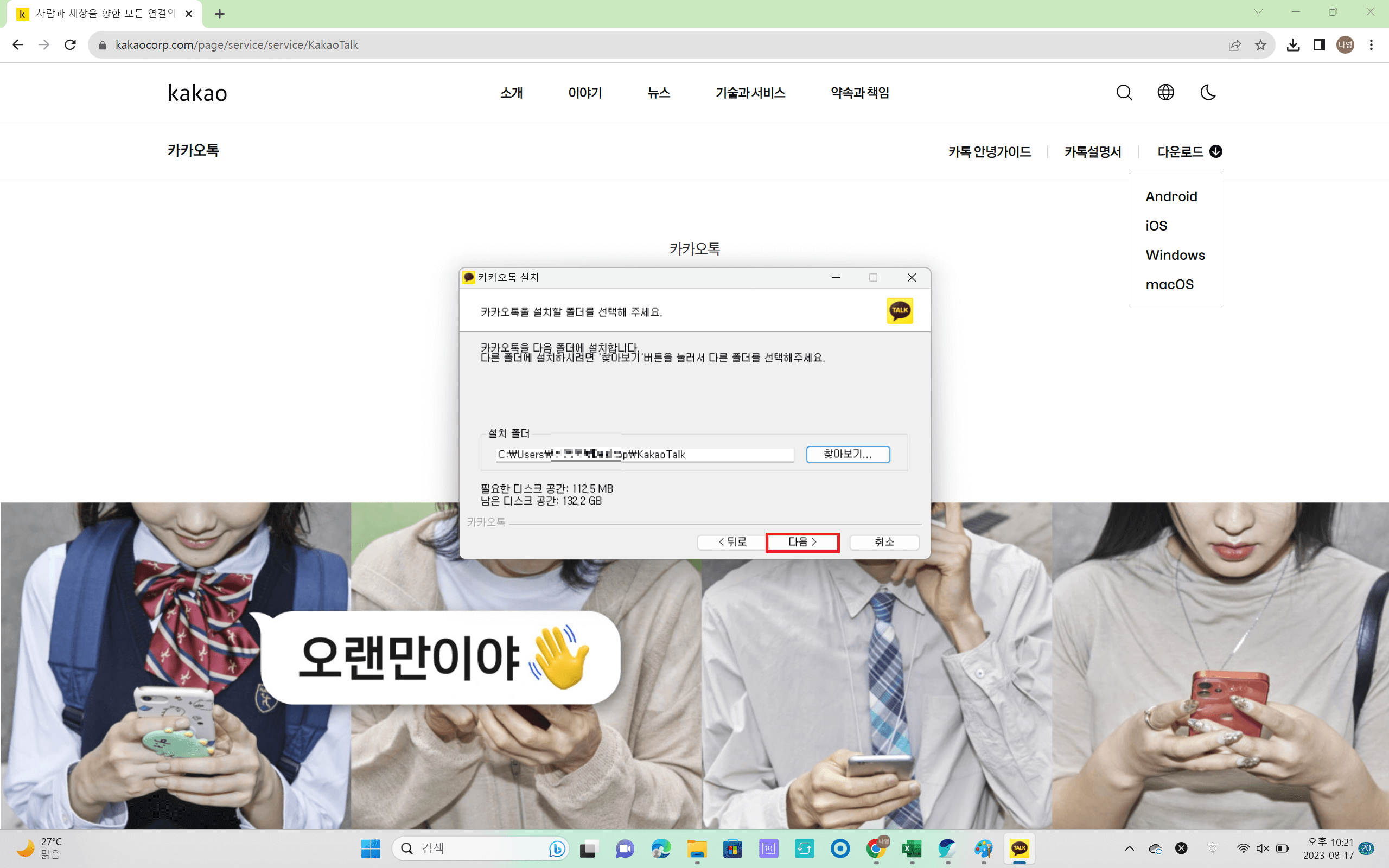The image size is (1389, 868).
Task: Reload the page
Action: click(70, 45)
